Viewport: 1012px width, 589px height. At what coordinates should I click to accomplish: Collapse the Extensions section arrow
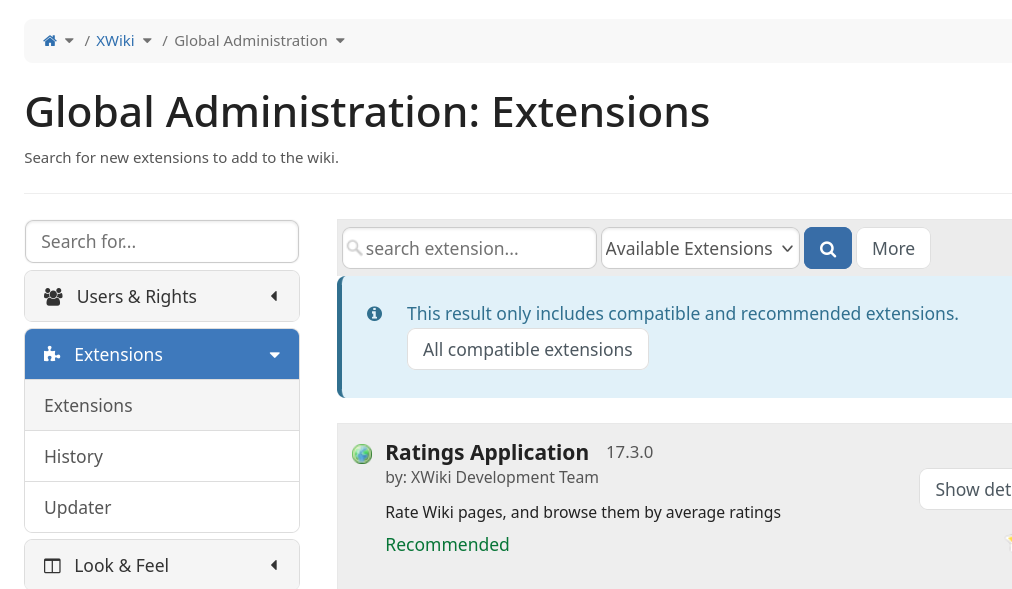pos(275,355)
